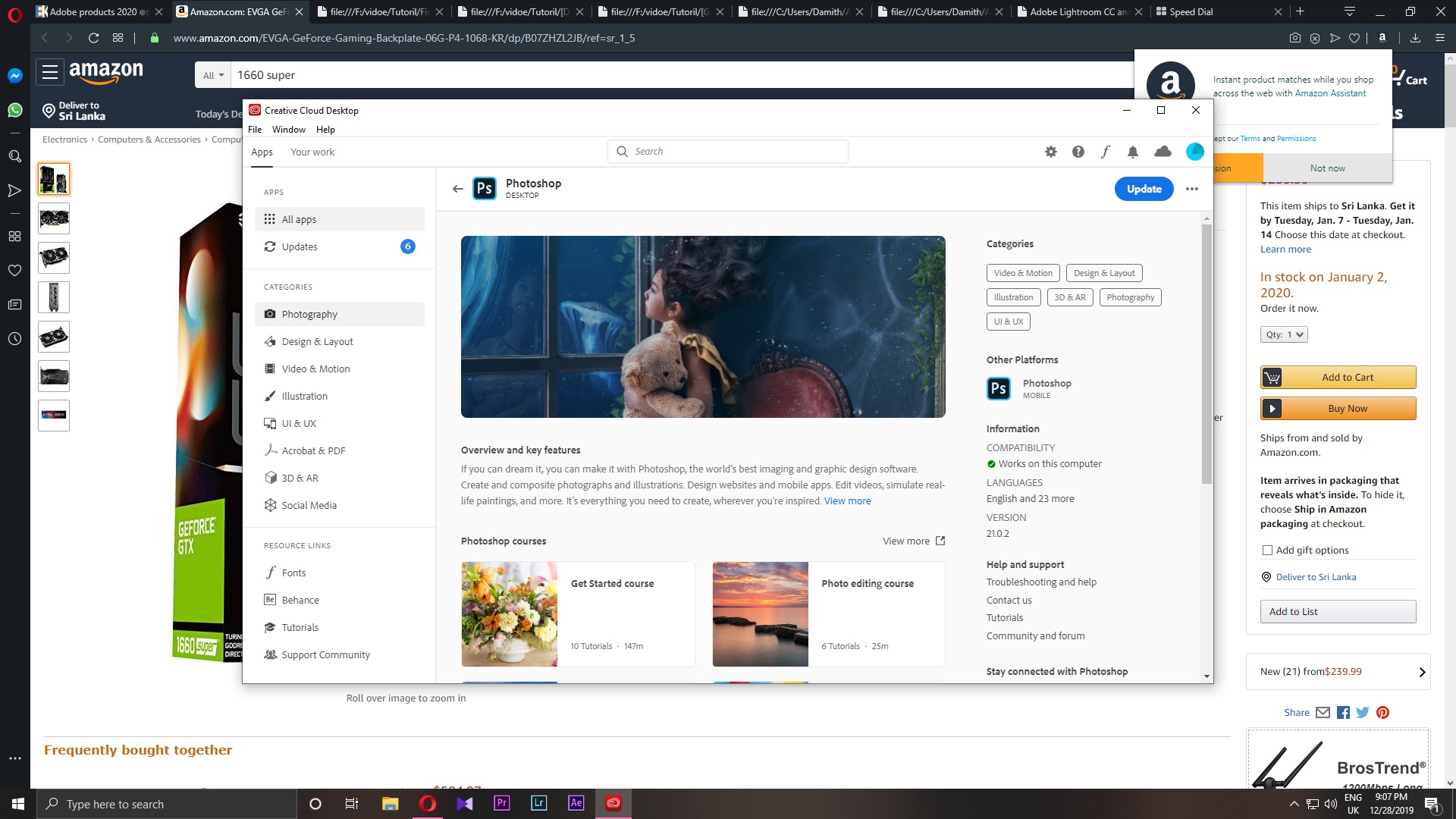Open the Window menu in Creative Cloud
The image size is (1456, 819).
click(x=289, y=130)
